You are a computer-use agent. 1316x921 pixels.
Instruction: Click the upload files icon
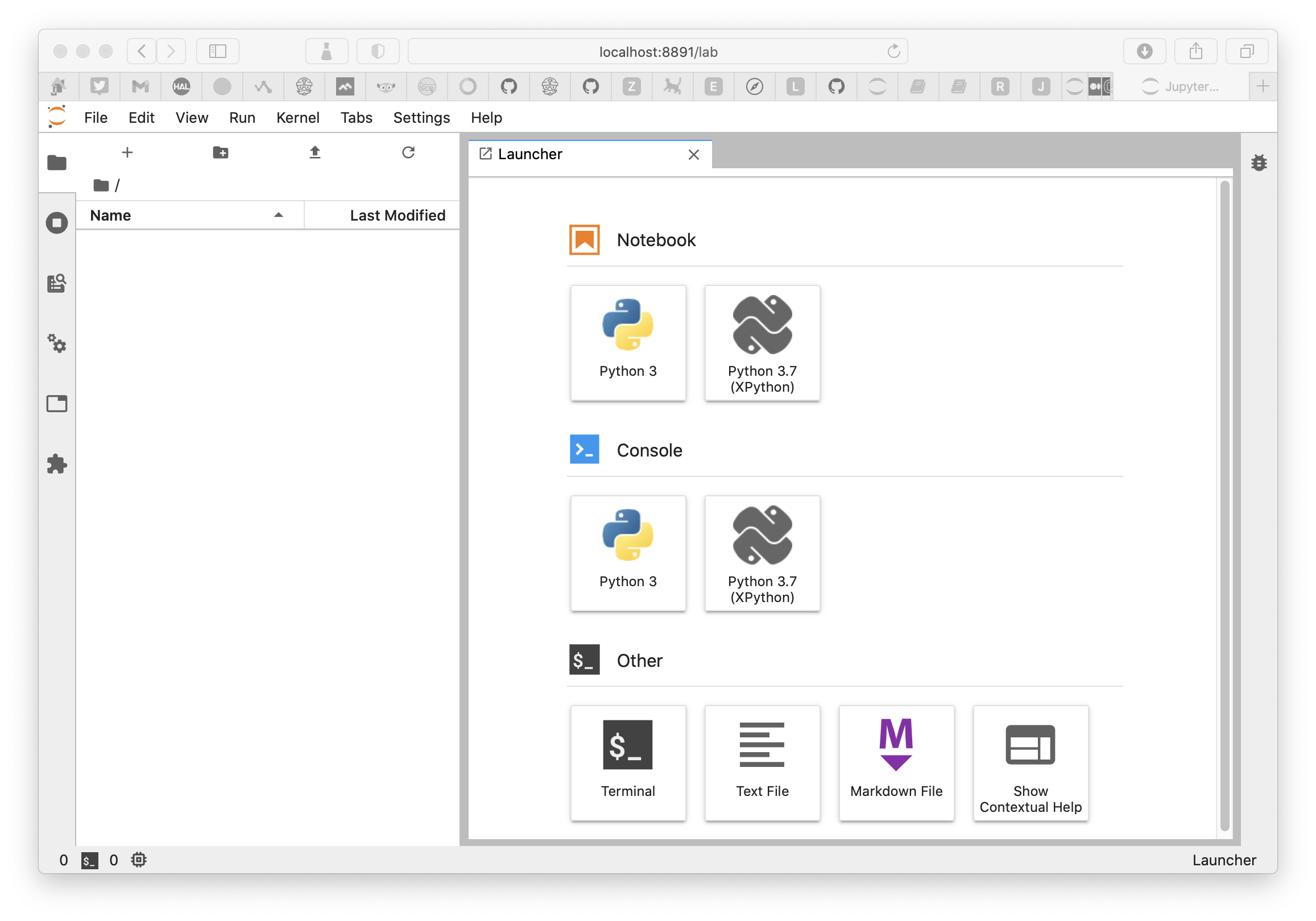pyautogui.click(x=314, y=152)
